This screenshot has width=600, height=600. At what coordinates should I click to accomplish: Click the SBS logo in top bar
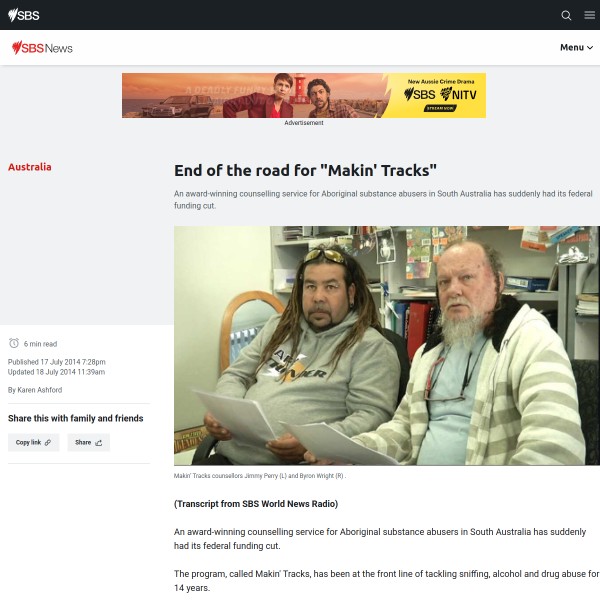[x=24, y=15]
